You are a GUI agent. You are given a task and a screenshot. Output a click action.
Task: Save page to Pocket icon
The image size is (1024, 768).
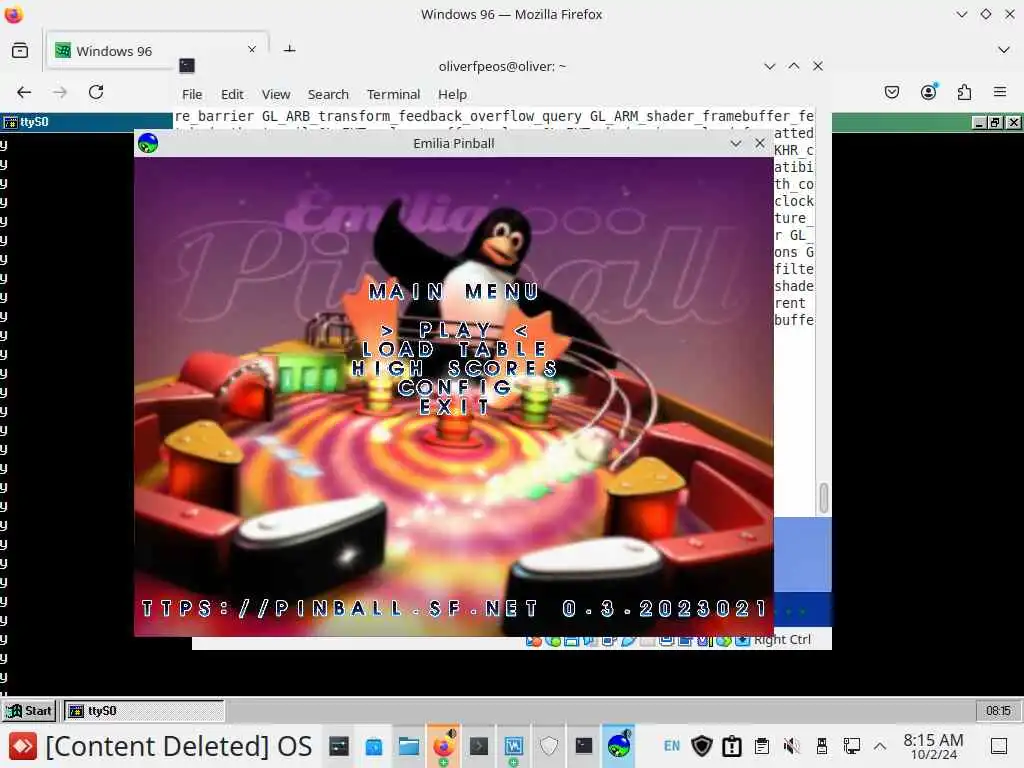[x=891, y=92]
